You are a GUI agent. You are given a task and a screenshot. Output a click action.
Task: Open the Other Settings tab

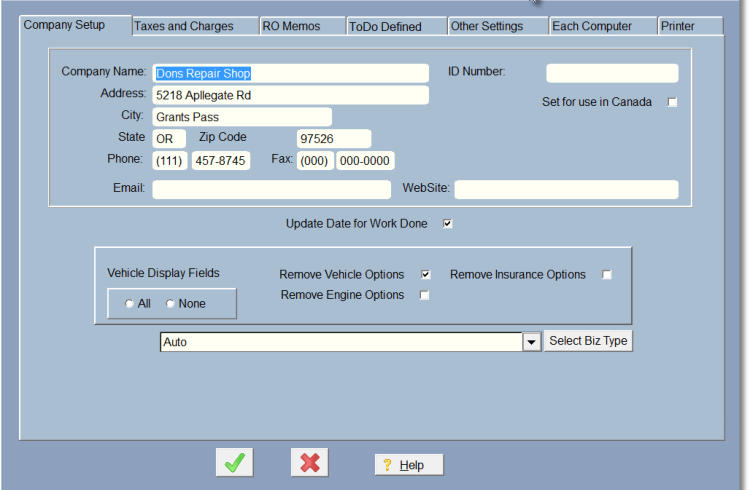(487, 26)
